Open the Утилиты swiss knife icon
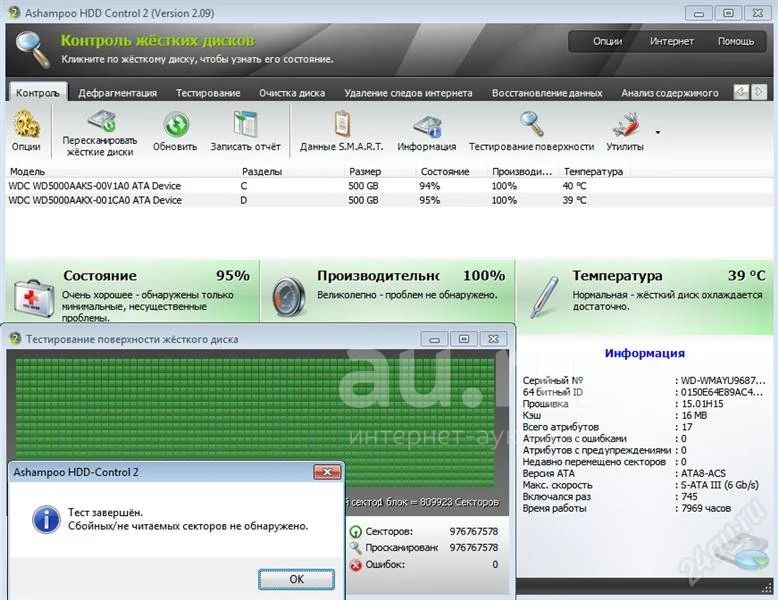Image resolution: width=778 pixels, height=600 pixels. click(626, 125)
